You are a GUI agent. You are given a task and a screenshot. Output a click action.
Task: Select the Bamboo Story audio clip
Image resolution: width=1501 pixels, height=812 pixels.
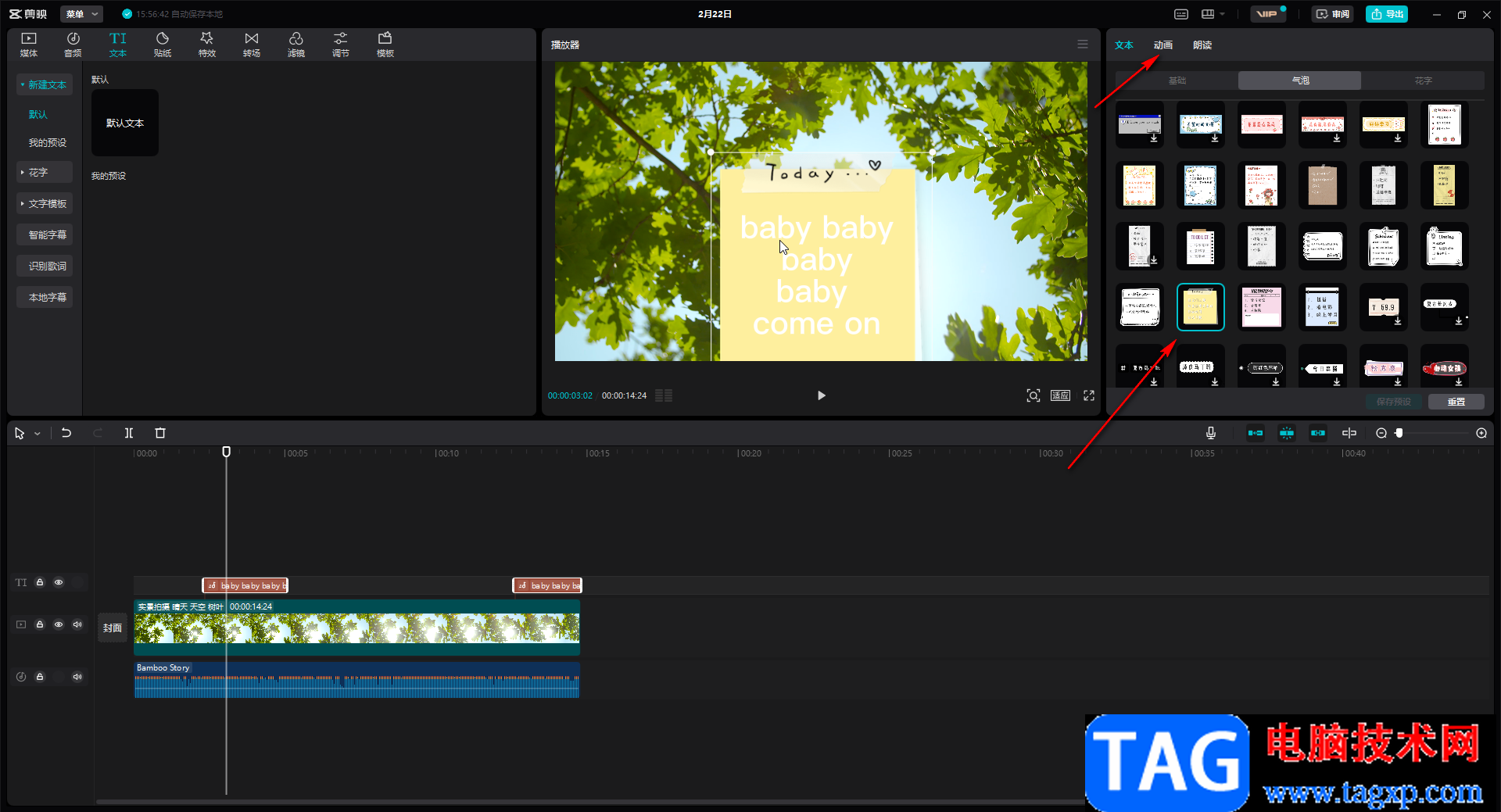(x=356, y=680)
